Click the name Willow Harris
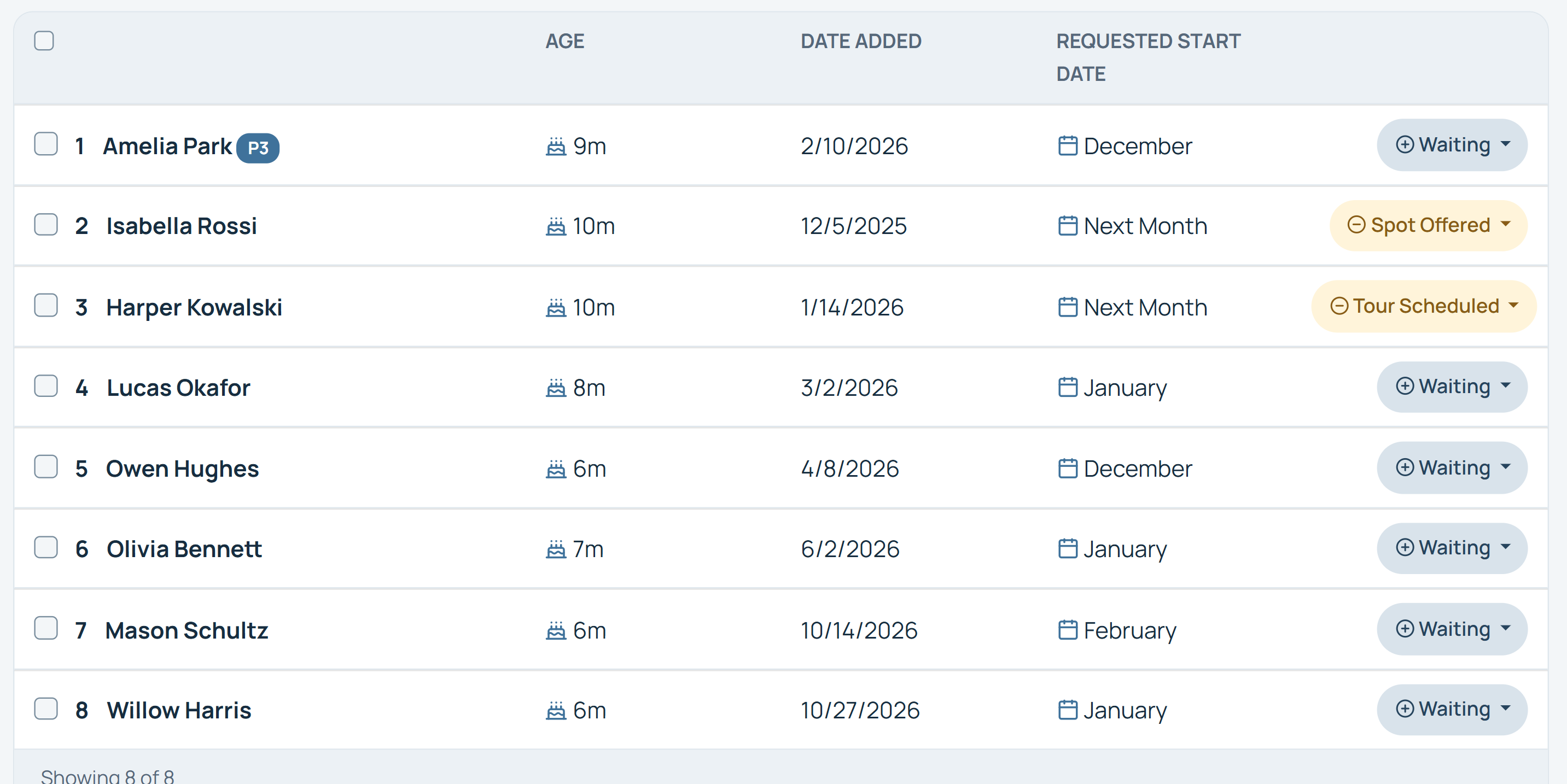 coord(179,710)
